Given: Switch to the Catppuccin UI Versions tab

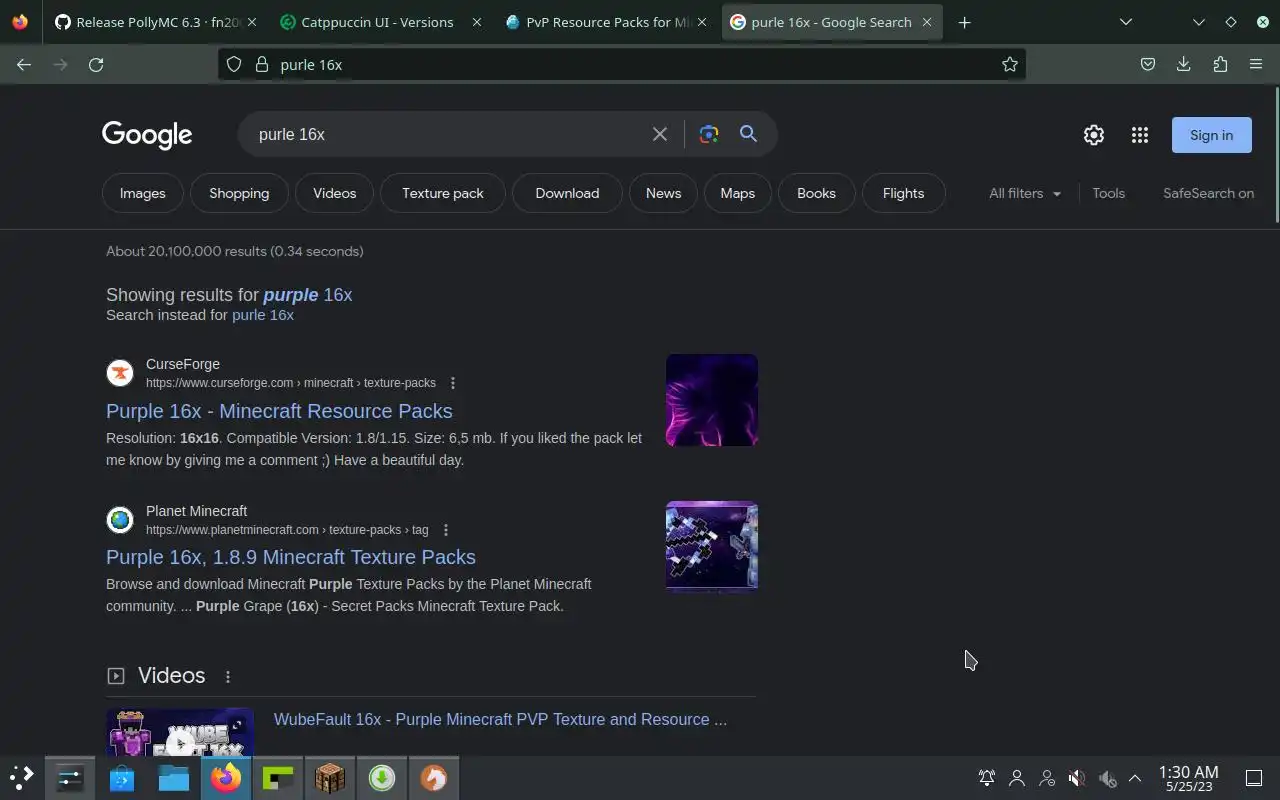Looking at the screenshot, I should [379, 22].
